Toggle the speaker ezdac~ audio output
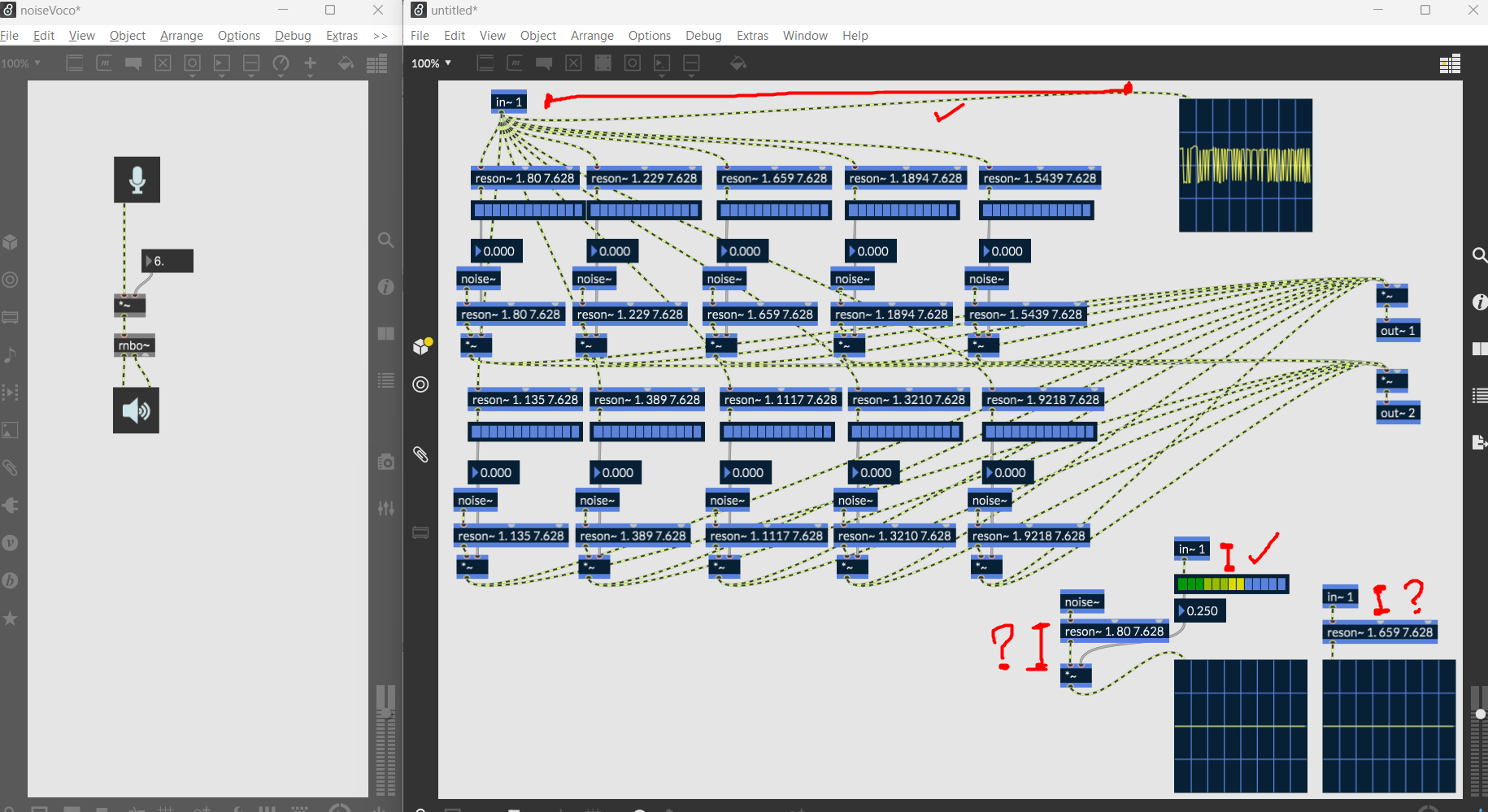 (x=136, y=410)
